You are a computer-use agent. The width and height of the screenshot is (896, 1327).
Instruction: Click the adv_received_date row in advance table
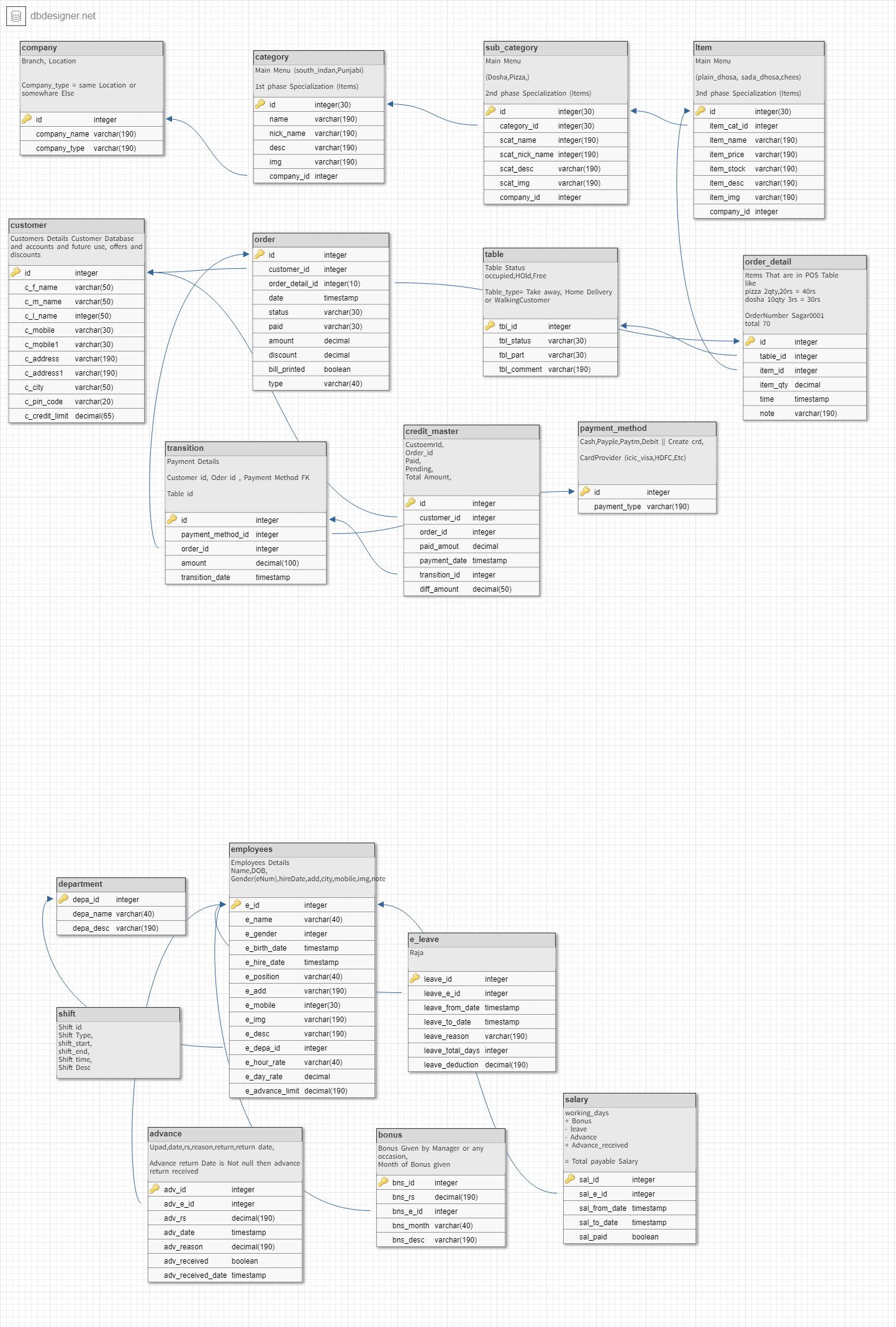click(x=225, y=1275)
